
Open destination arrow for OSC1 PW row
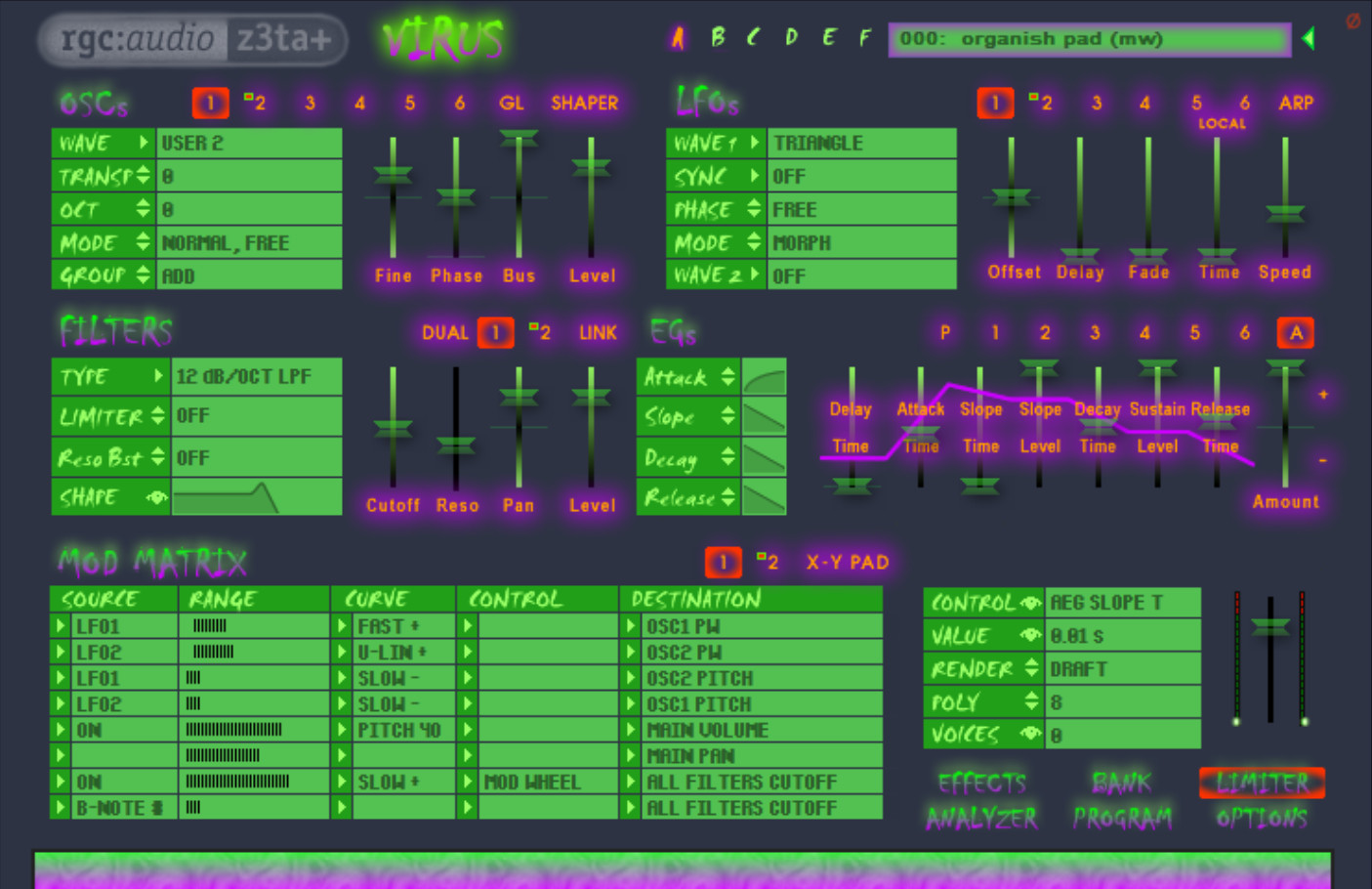(631, 625)
